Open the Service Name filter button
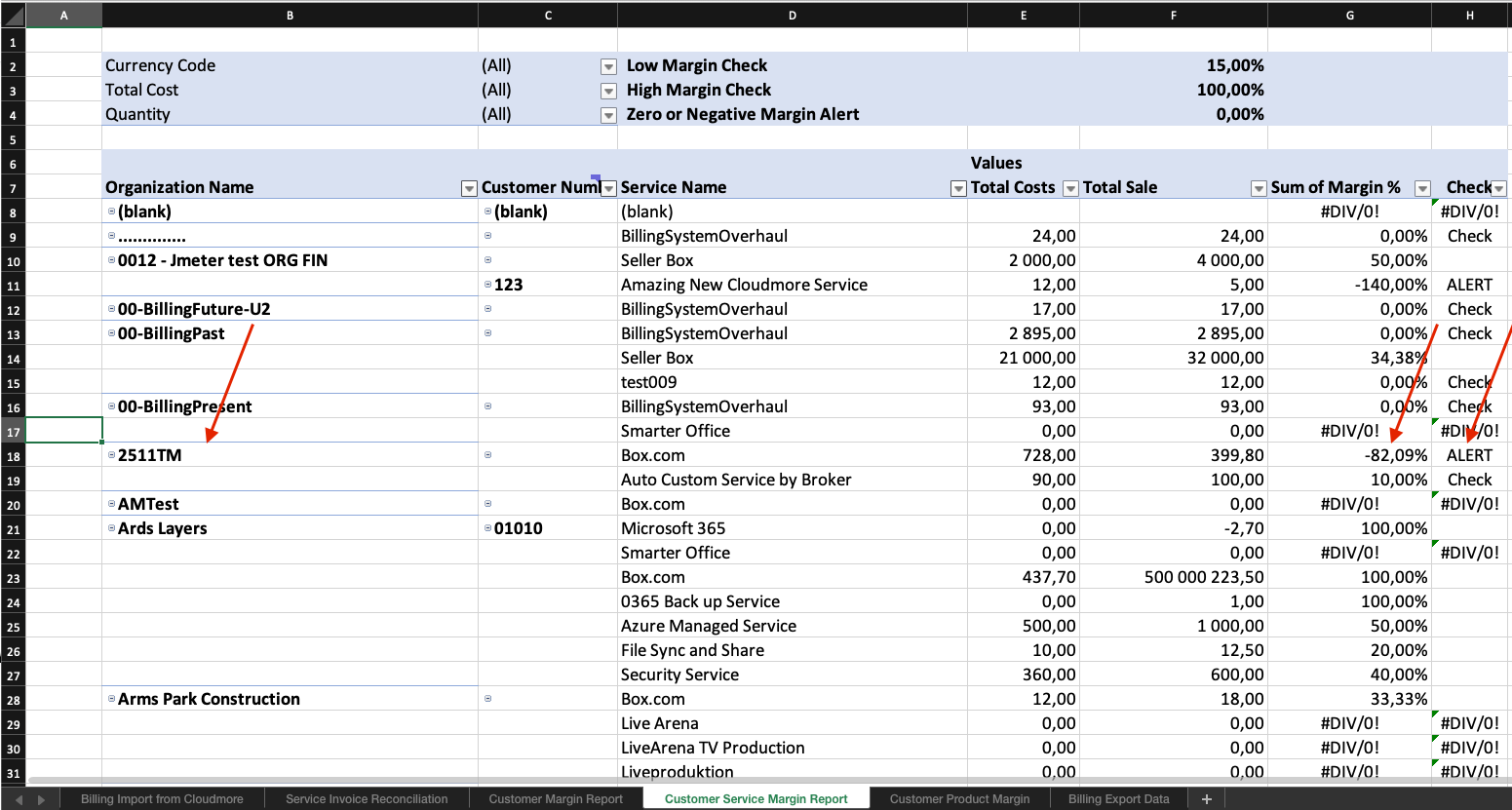Screen dimensions: 1512x810 [958, 189]
